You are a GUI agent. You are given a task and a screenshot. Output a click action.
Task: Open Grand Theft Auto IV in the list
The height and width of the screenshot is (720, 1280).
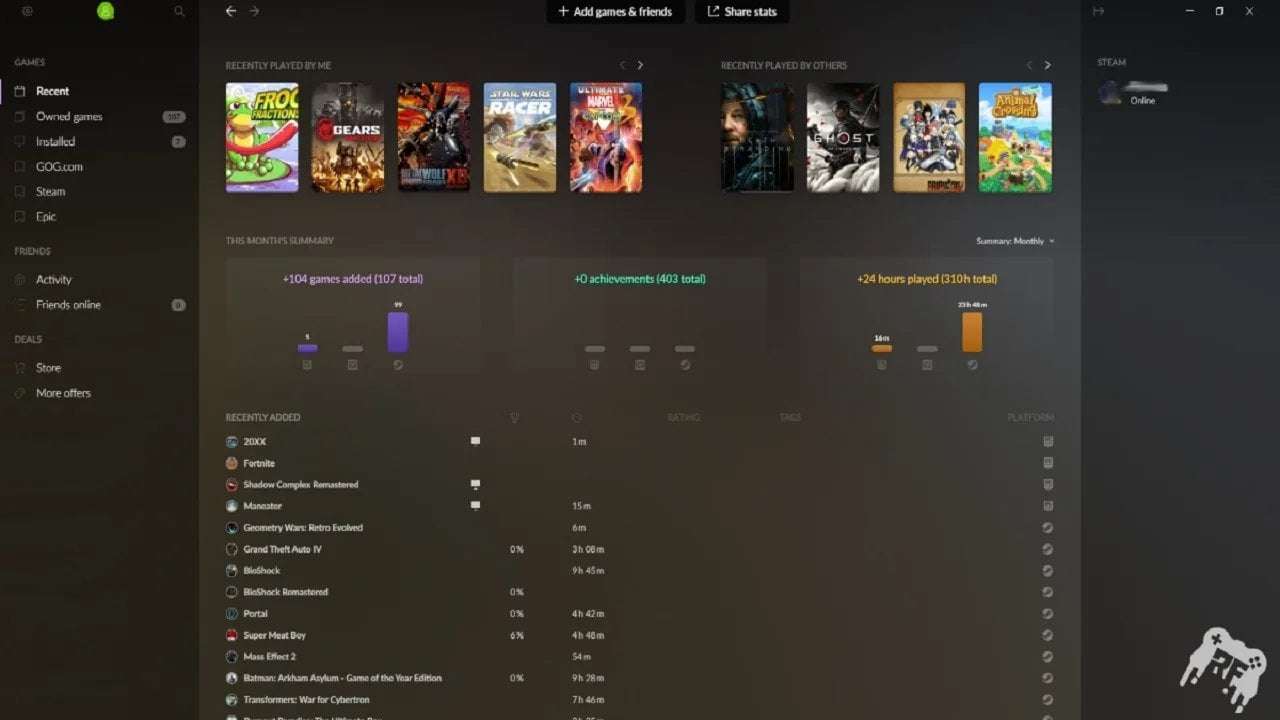tap(283, 550)
